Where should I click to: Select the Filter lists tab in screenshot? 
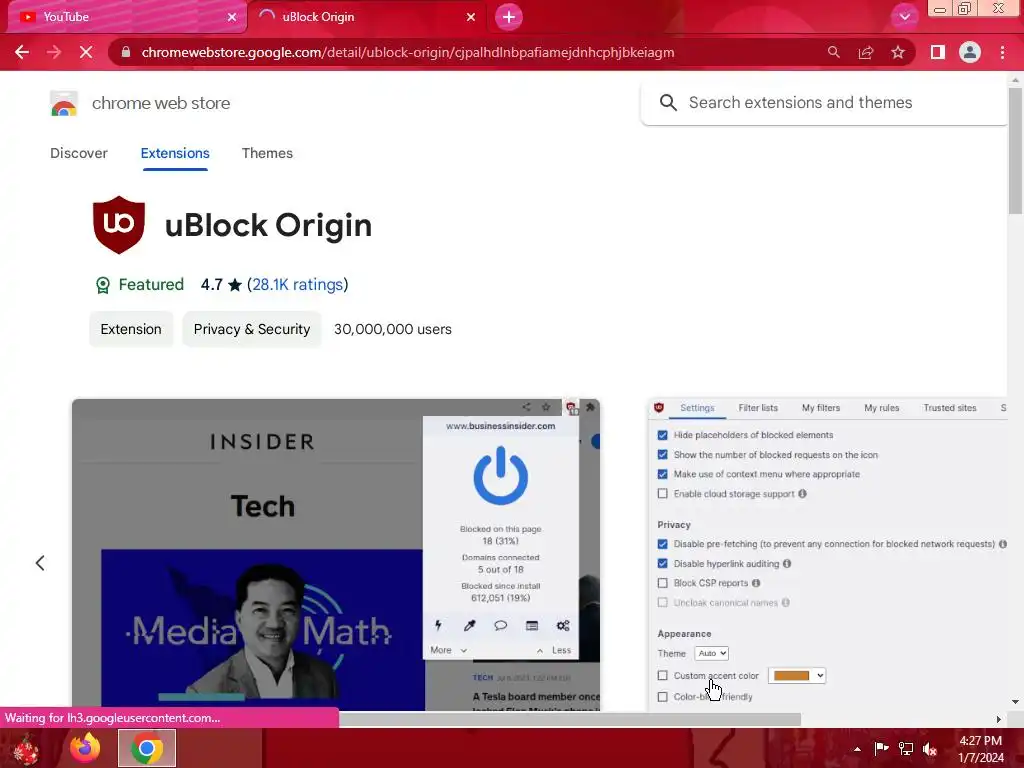pos(758,408)
